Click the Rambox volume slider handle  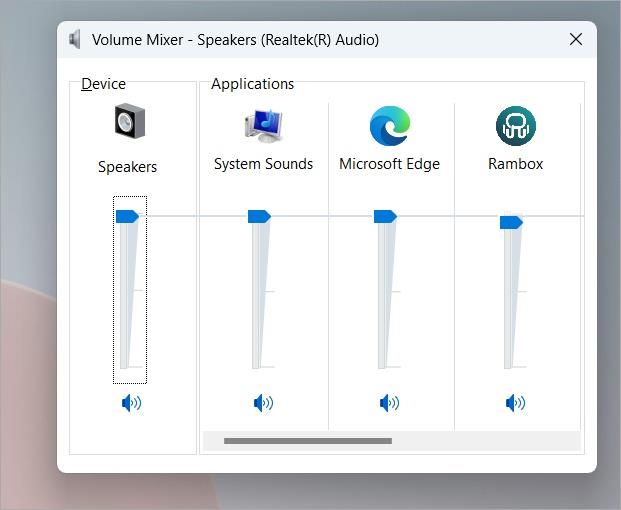coord(511,223)
